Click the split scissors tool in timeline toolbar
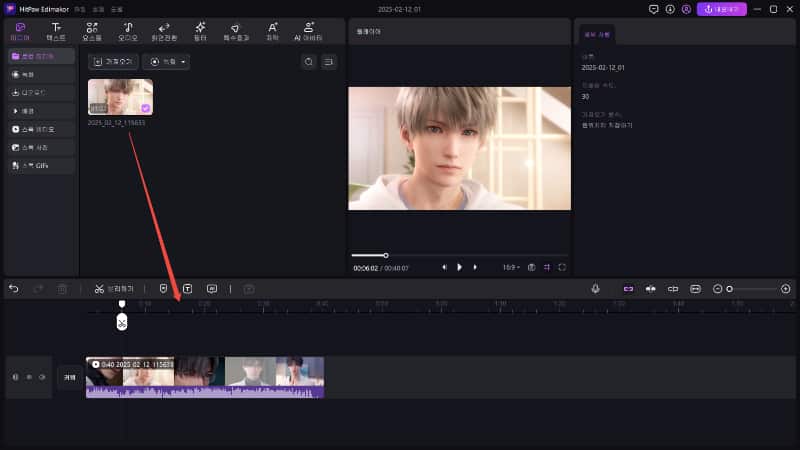This screenshot has width=800, height=450. pyautogui.click(x=100, y=289)
